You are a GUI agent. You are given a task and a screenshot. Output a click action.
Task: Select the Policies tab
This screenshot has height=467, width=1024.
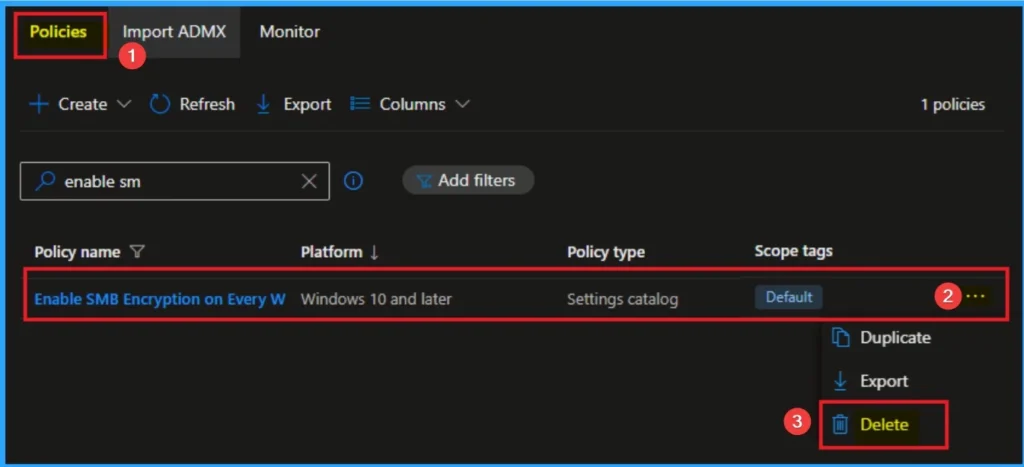tap(58, 32)
